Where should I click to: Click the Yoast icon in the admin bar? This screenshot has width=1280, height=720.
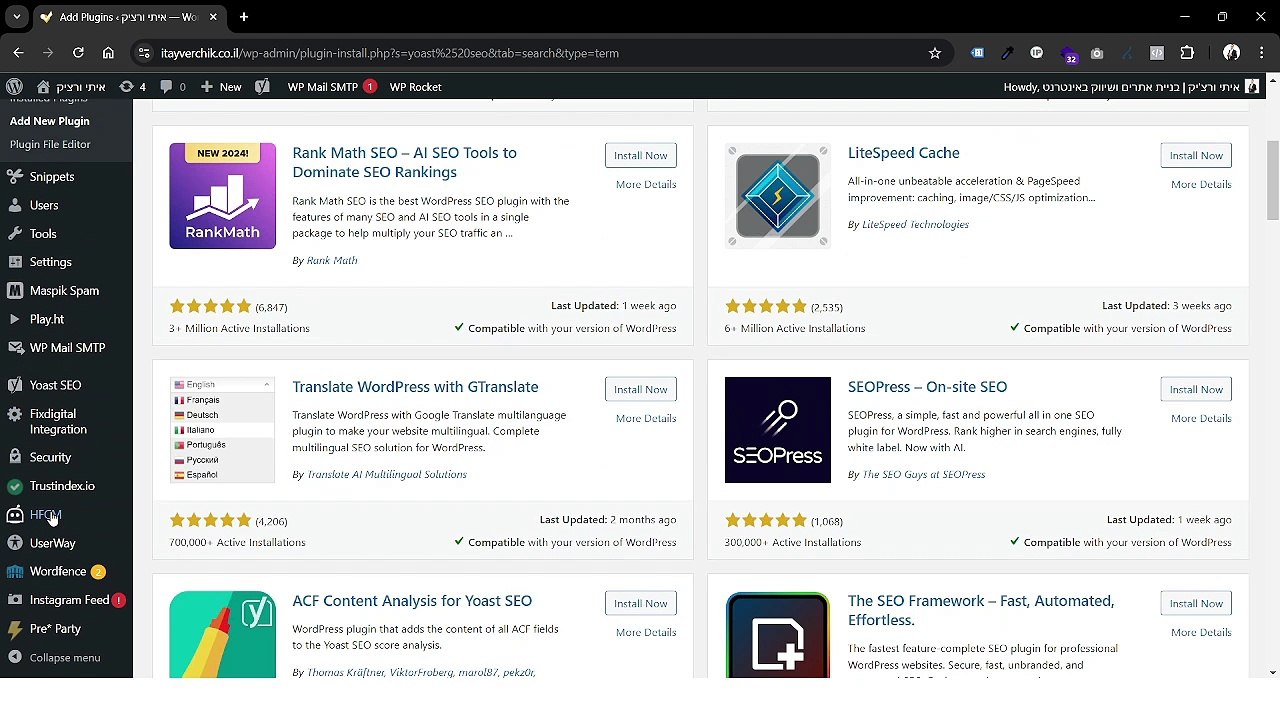pyautogui.click(x=262, y=87)
